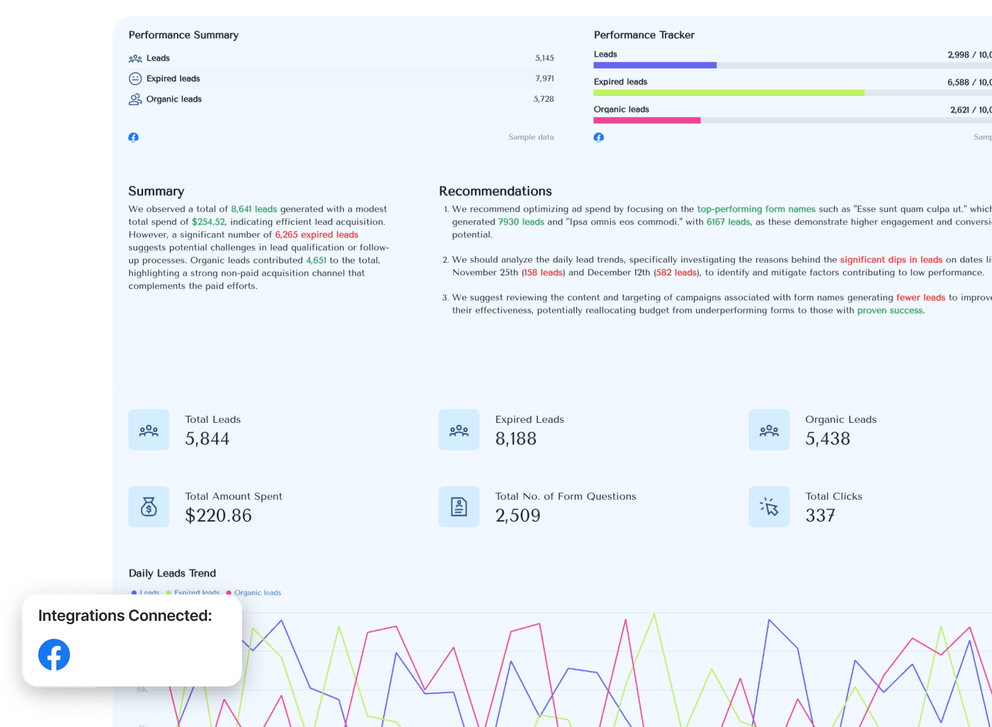Click the Leads people icon in Performance Summary
The height and width of the screenshot is (727, 992).
(x=134, y=58)
